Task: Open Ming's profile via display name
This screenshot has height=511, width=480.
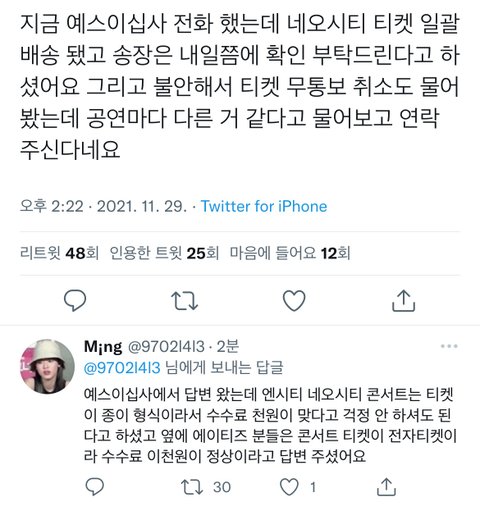Action: point(103,347)
